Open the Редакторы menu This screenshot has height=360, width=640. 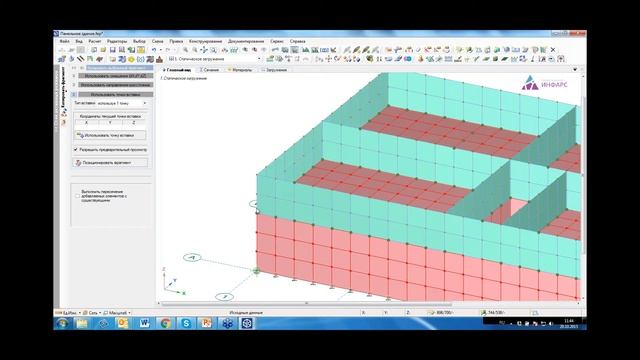click(x=117, y=41)
